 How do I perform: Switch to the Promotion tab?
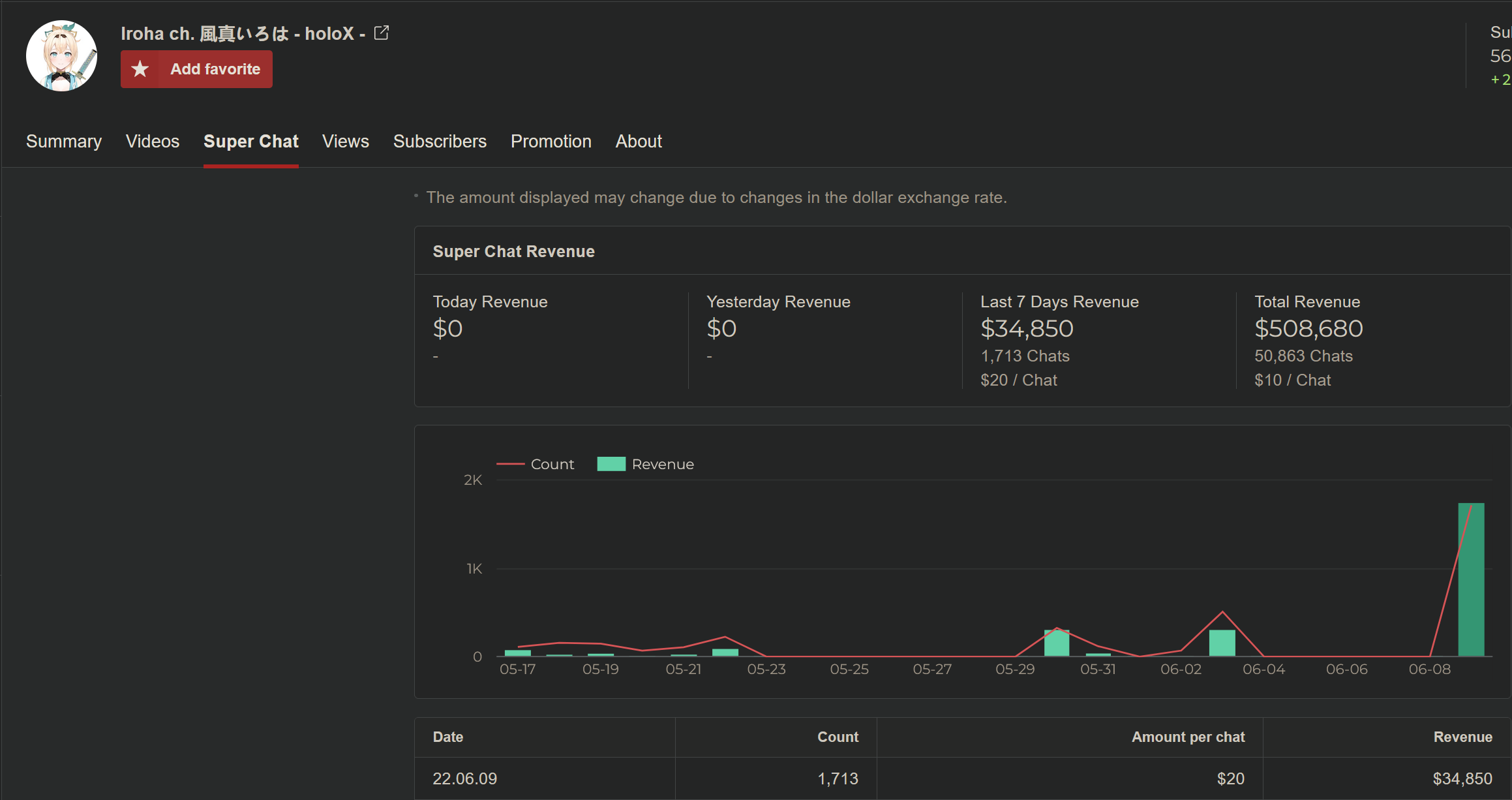click(x=551, y=142)
